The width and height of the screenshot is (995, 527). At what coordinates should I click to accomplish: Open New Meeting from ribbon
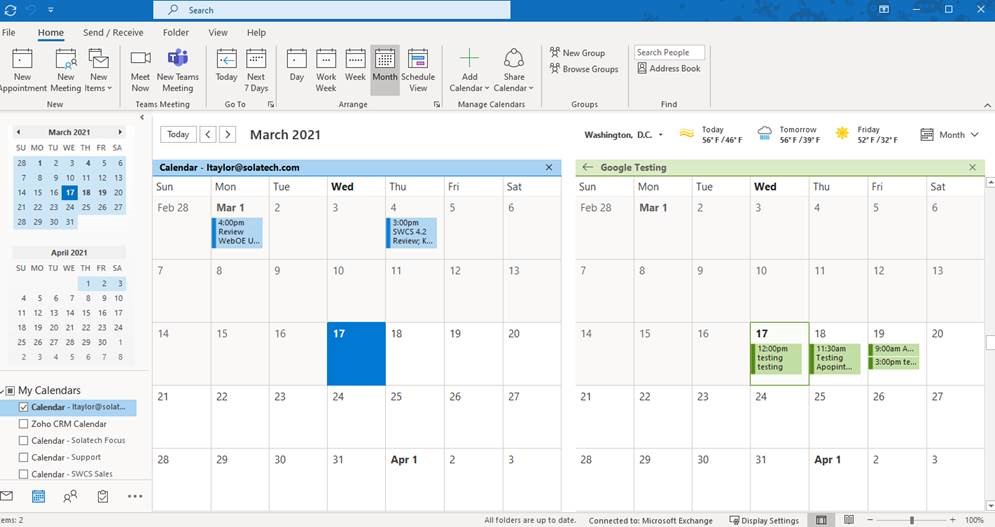pos(66,70)
